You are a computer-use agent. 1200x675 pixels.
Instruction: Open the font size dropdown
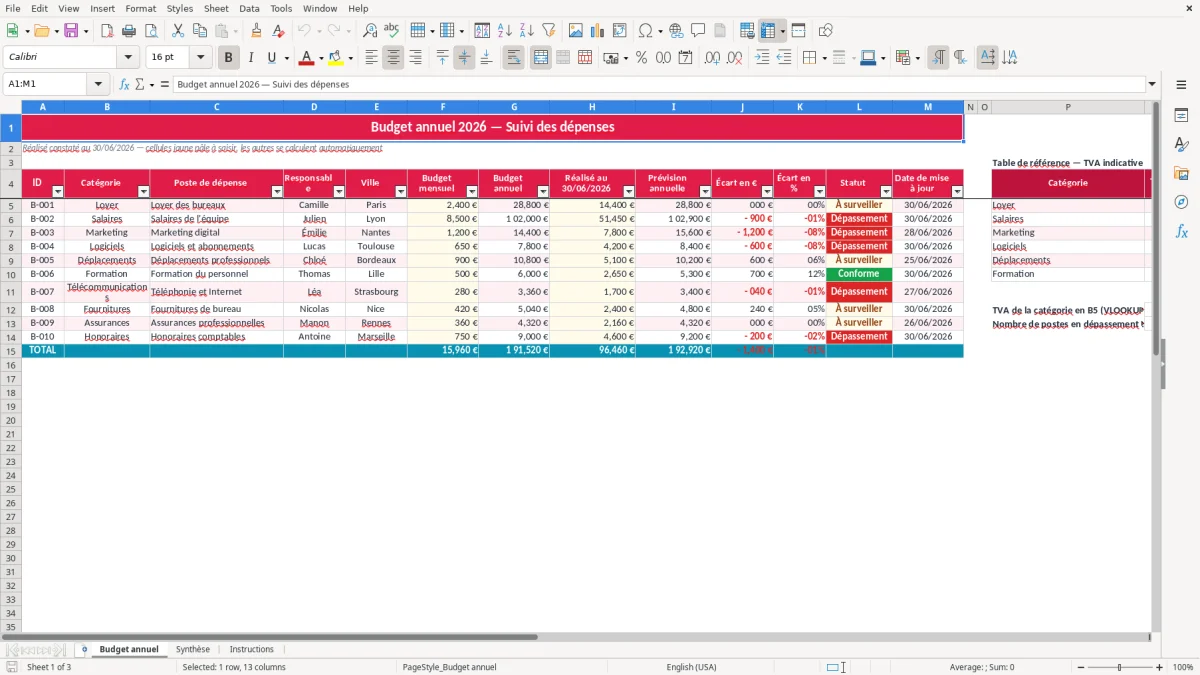coord(200,58)
